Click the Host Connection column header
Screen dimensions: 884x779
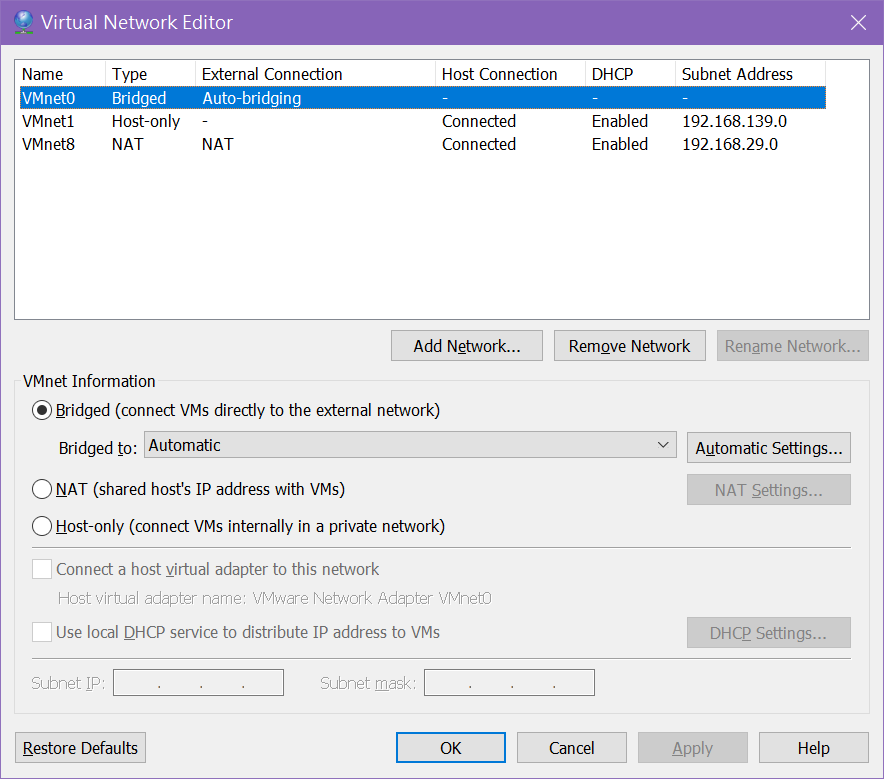(x=511, y=74)
